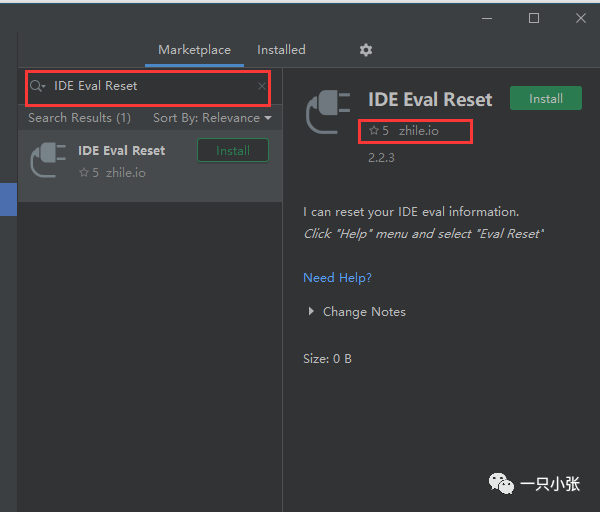Open search options via magnifier icon
The width and height of the screenshot is (600, 512).
point(38,86)
